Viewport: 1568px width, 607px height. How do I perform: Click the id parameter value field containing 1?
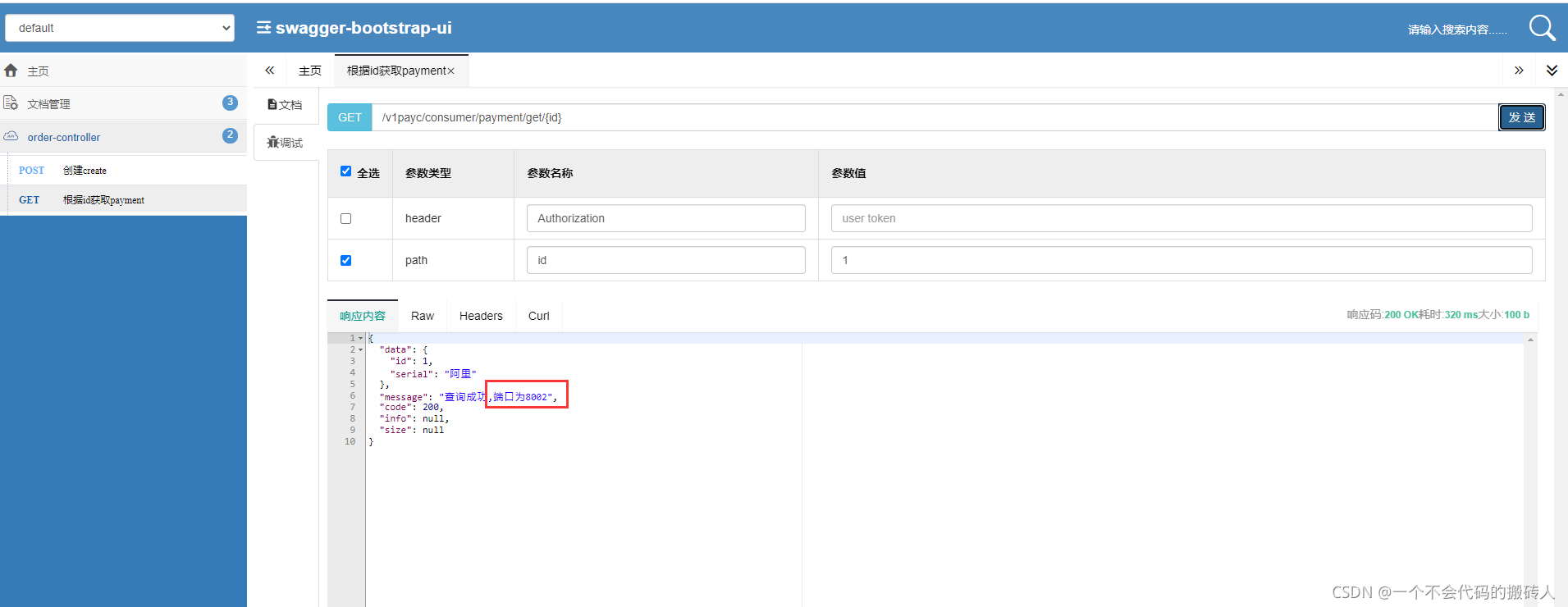(1182, 260)
